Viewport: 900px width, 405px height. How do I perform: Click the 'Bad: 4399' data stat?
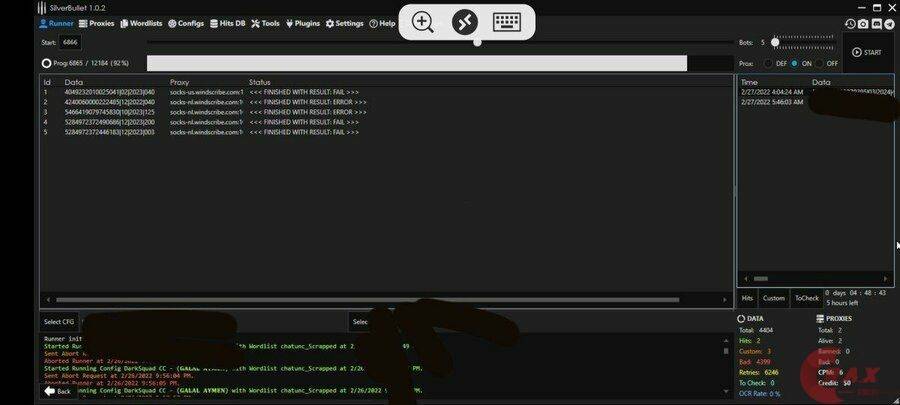(755, 363)
